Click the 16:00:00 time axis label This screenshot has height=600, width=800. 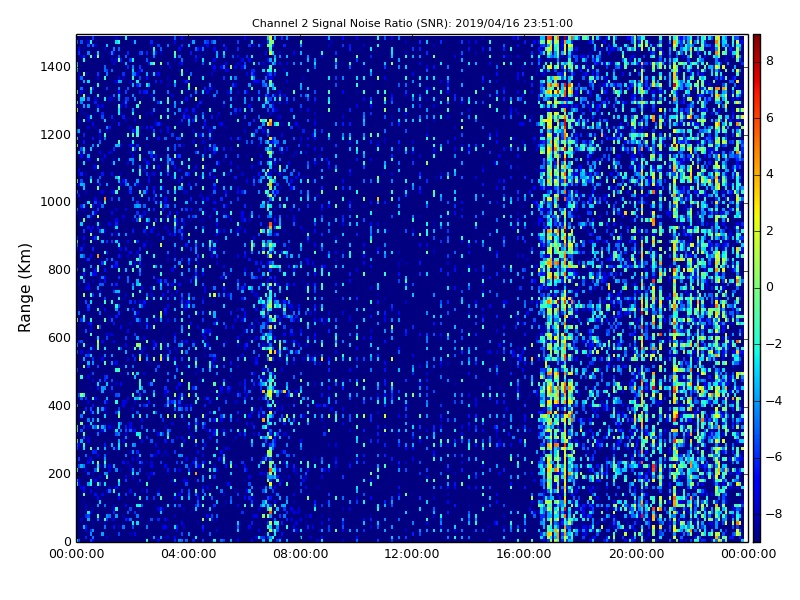[524, 554]
